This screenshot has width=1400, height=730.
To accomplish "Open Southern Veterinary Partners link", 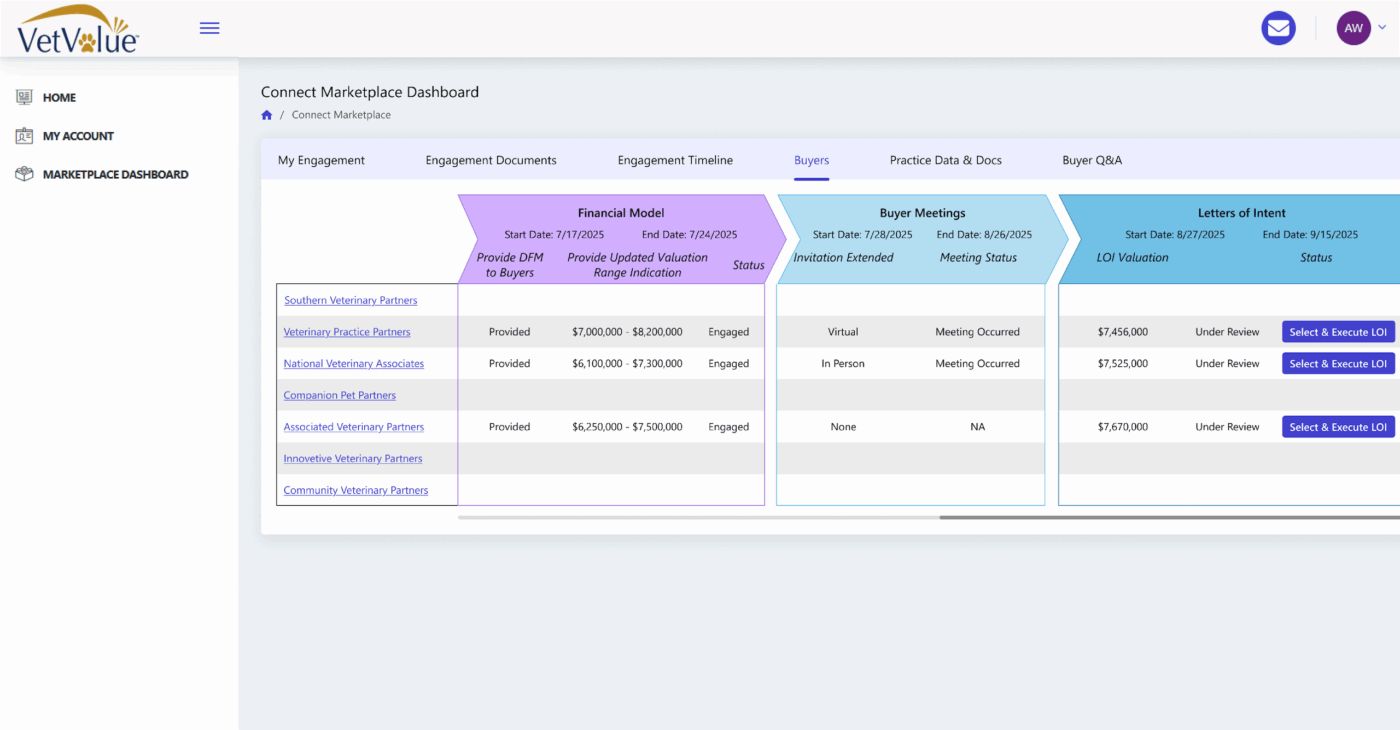I will pos(350,300).
